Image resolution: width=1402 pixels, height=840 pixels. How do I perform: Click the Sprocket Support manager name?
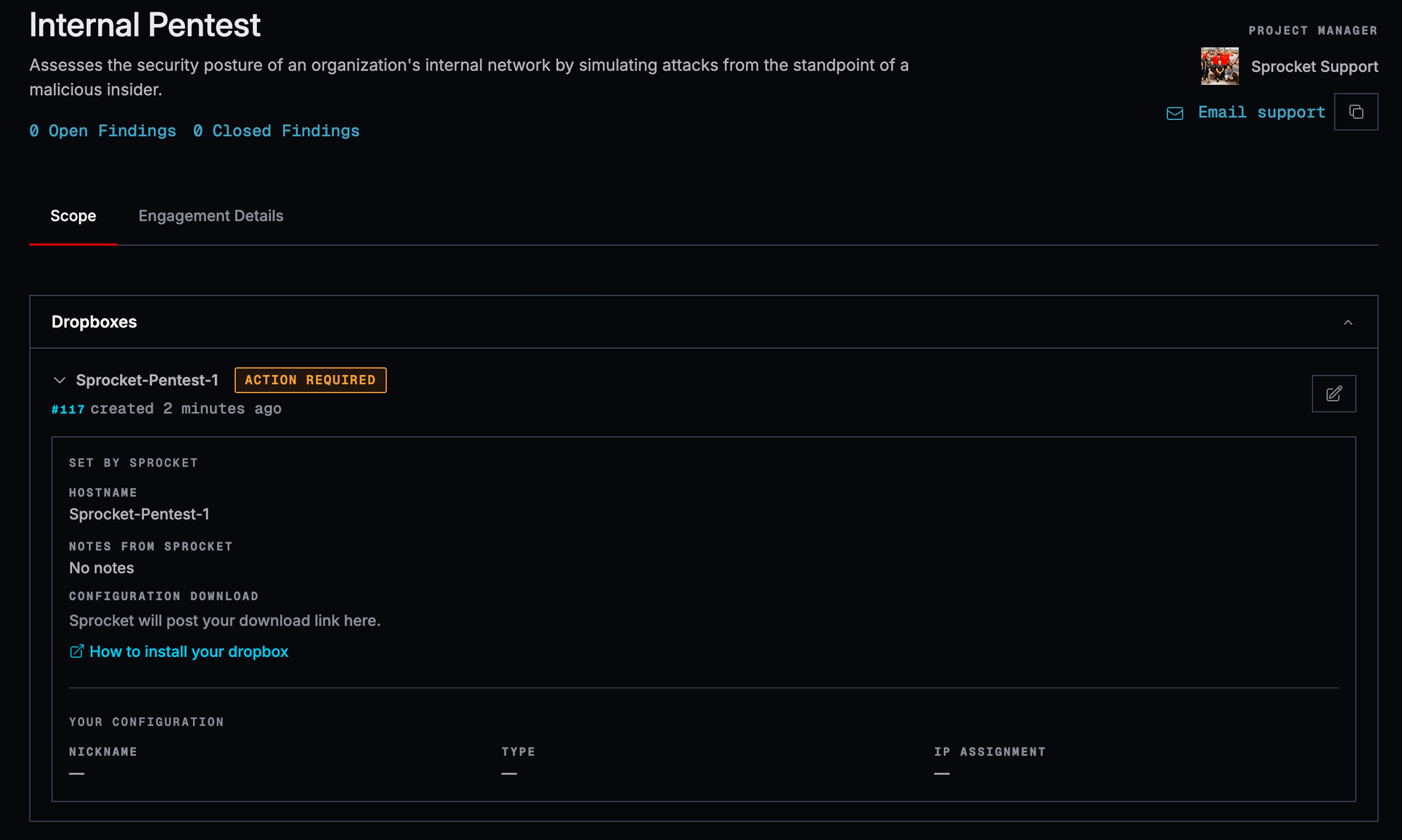pyautogui.click(x=1315, y=66)
